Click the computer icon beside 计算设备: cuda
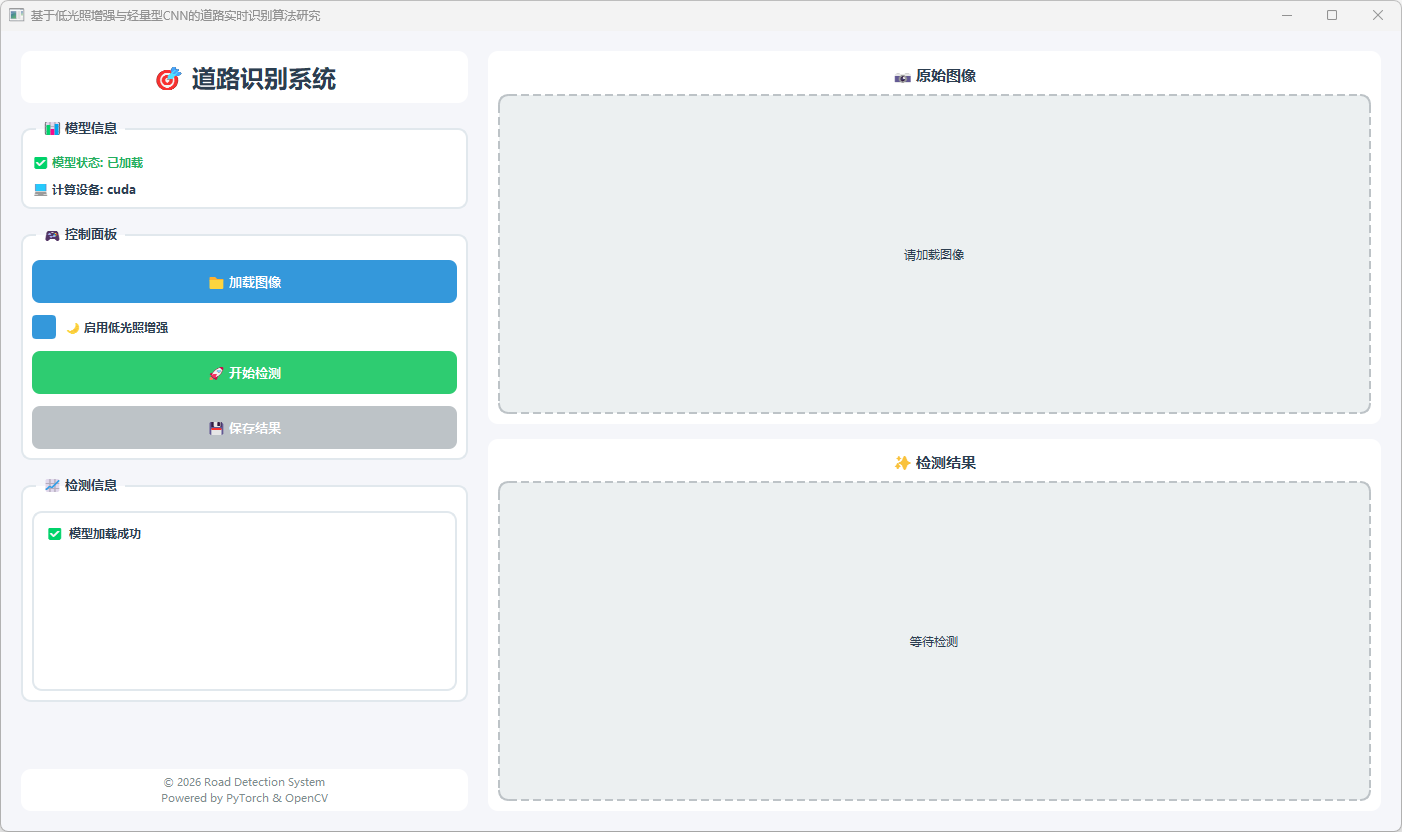 click(x=41, y=190)
